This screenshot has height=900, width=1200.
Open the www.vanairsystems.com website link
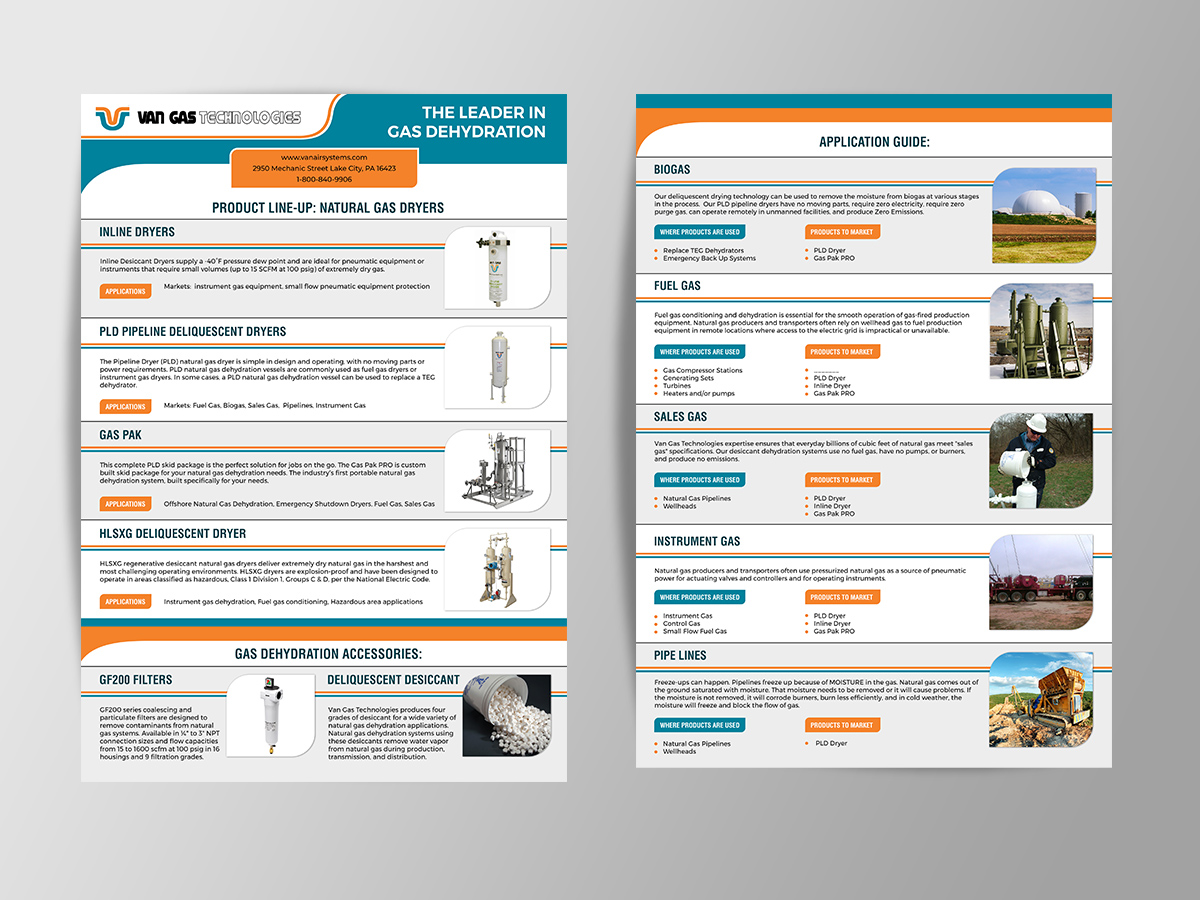(x=324, y=157)
